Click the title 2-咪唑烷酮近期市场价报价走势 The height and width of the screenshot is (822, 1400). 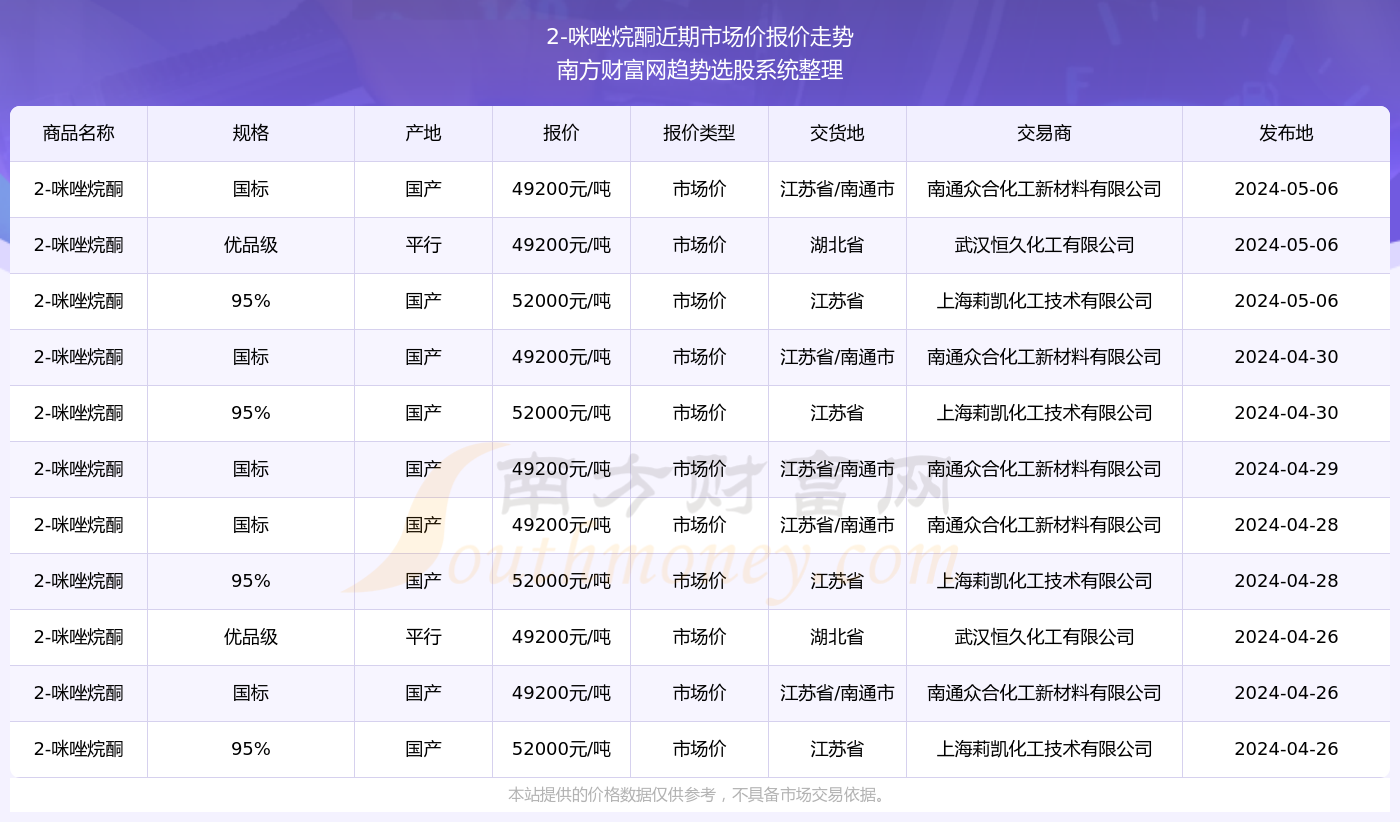pos(700,37)
